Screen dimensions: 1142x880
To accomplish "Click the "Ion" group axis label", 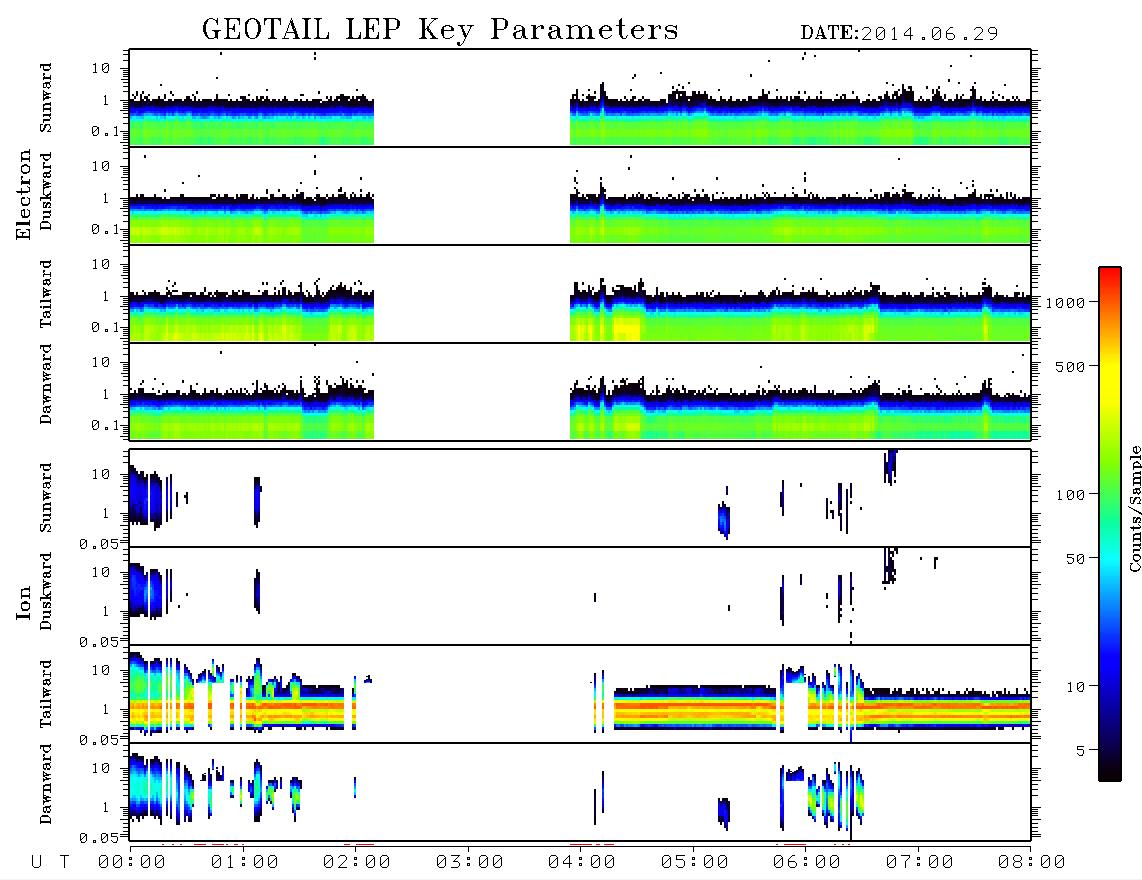I will tap(23, 602).
